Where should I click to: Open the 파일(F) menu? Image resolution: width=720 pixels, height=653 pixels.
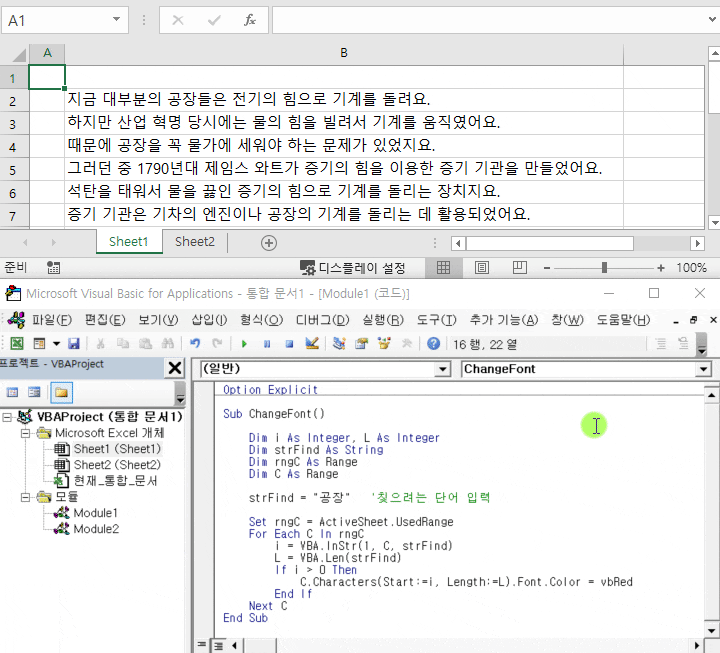coord(52,320)
